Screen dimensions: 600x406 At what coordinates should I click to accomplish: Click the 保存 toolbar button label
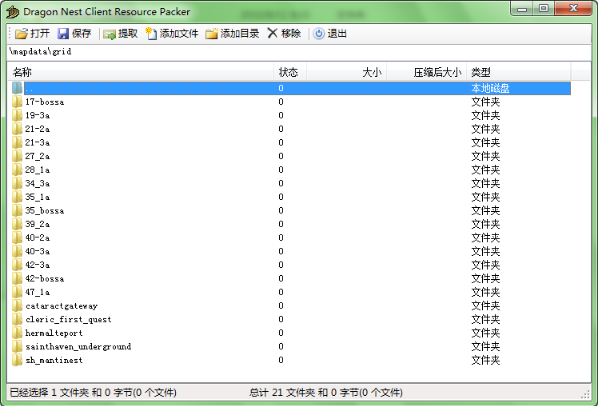[x=82, y=34]
